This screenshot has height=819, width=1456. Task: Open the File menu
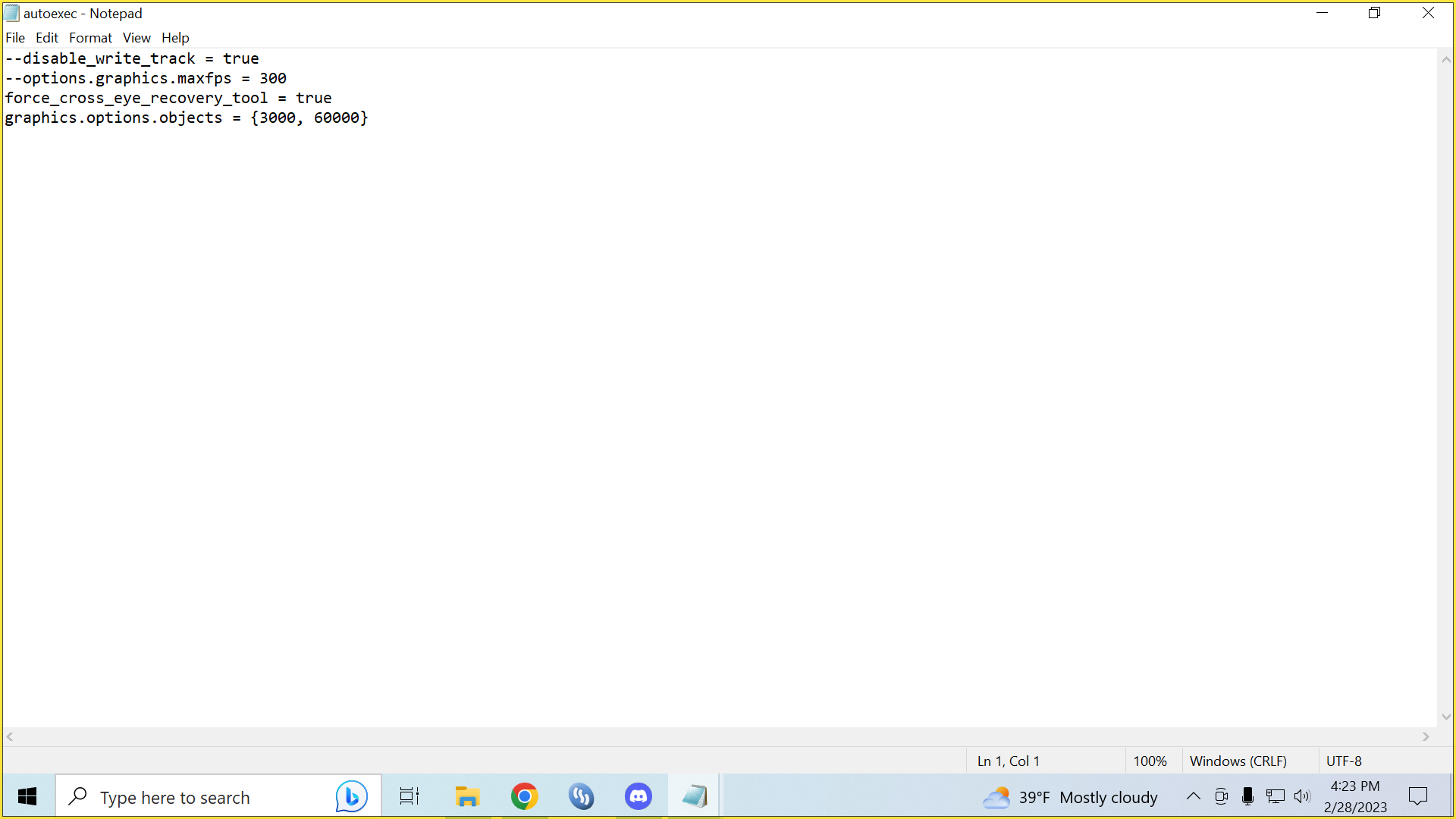pyautogui.click(x=15, y=38)
